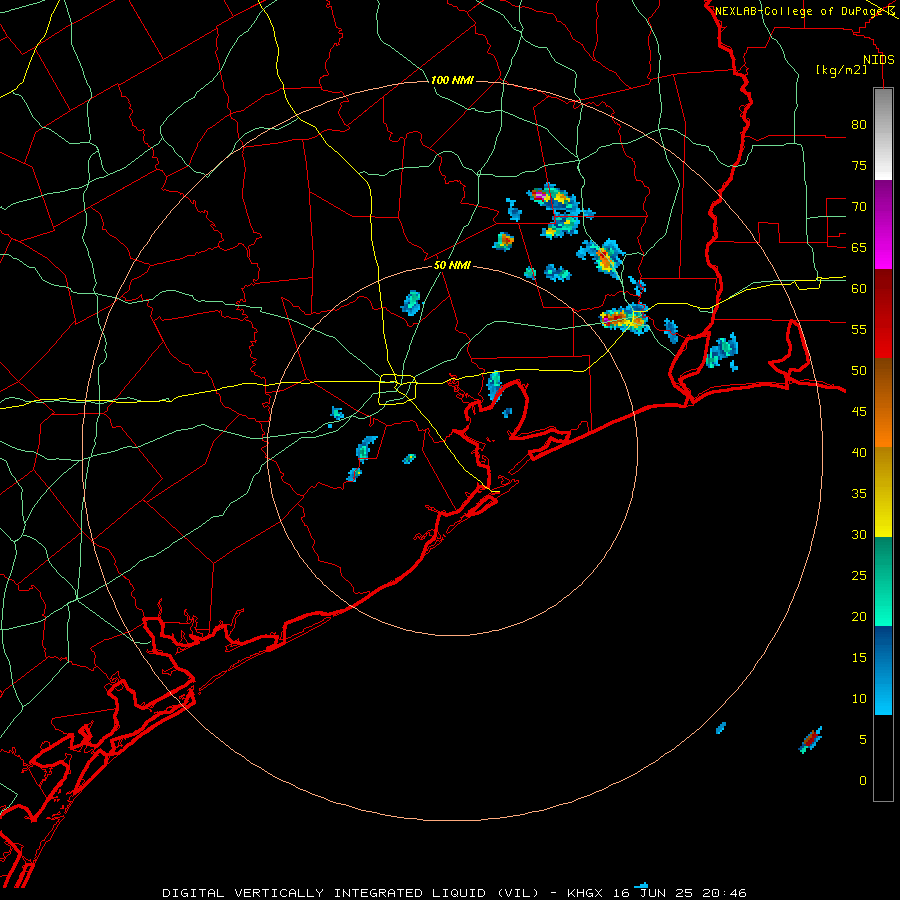Click the KHGX station identifier in the caption
Screen dimensions: 900x900
(585, 893)
